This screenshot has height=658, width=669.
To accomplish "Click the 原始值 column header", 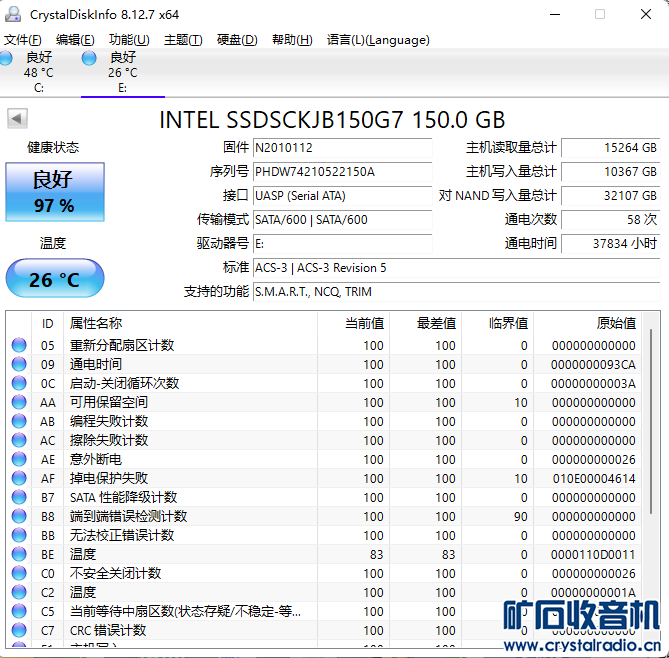I will pos(615,323).
